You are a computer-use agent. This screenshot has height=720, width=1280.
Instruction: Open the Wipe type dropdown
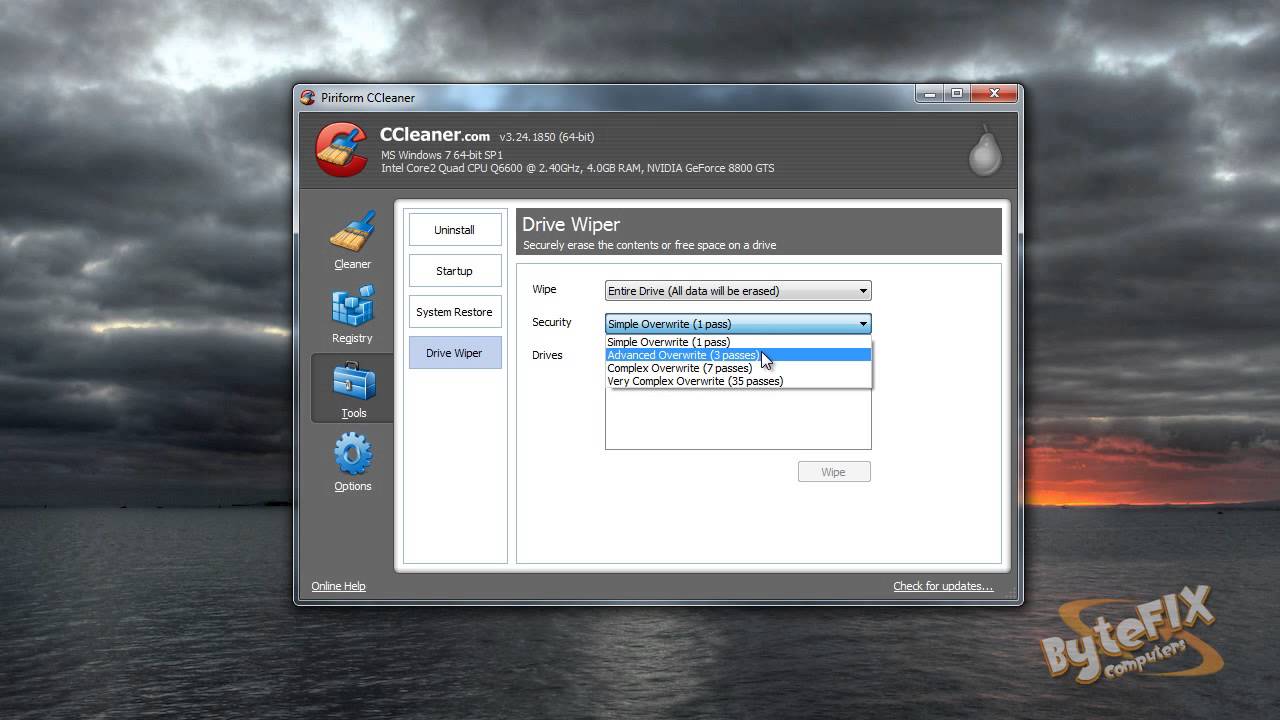[x=738, y=291]
